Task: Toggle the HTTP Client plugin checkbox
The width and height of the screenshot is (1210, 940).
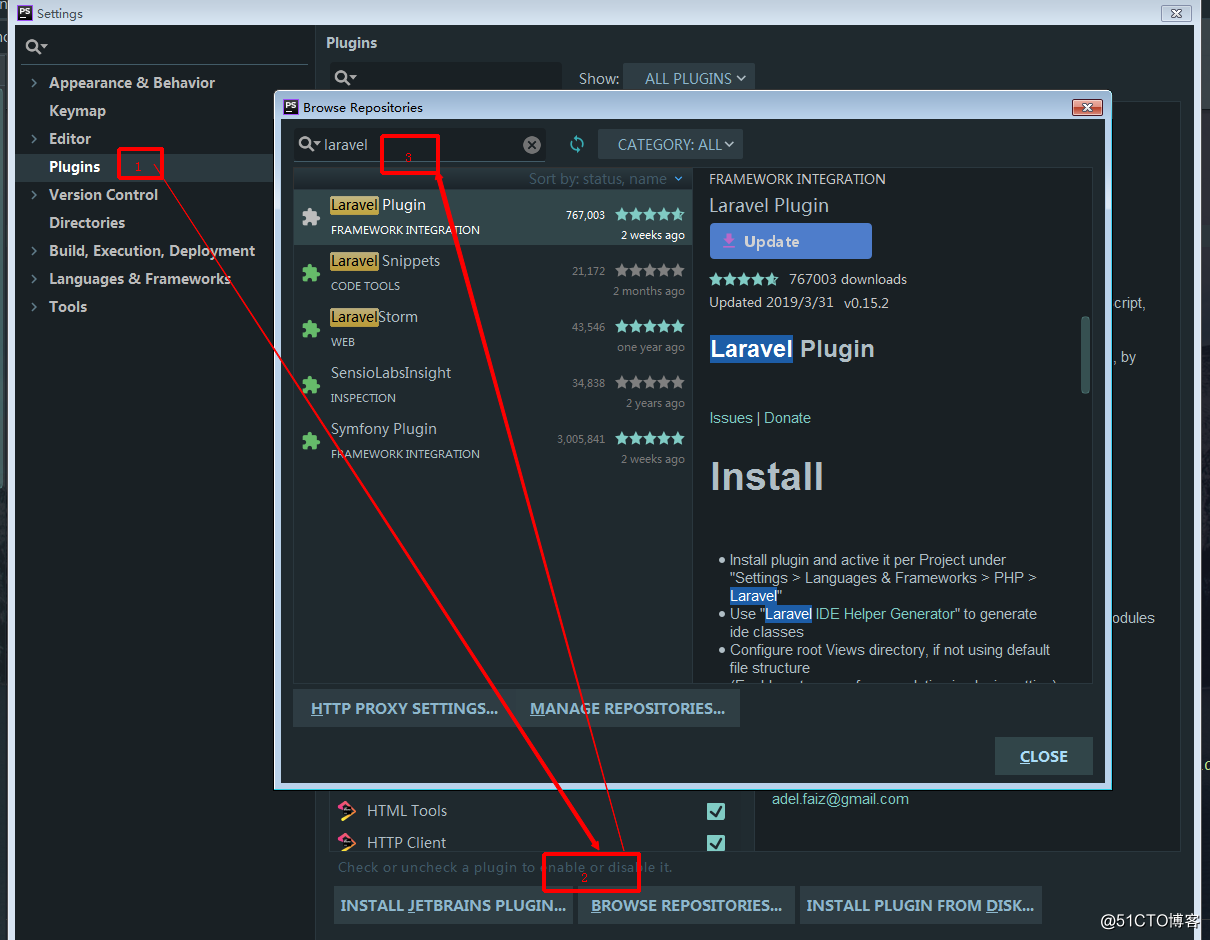Action: coord(716,843)
